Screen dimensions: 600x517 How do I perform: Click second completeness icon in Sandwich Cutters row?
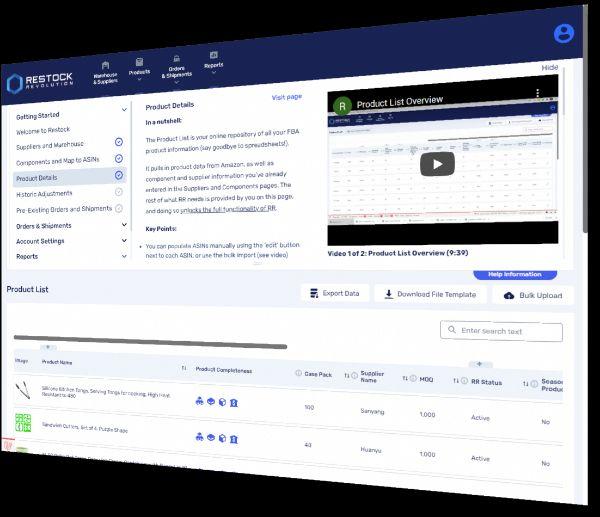tap(211, 437)
